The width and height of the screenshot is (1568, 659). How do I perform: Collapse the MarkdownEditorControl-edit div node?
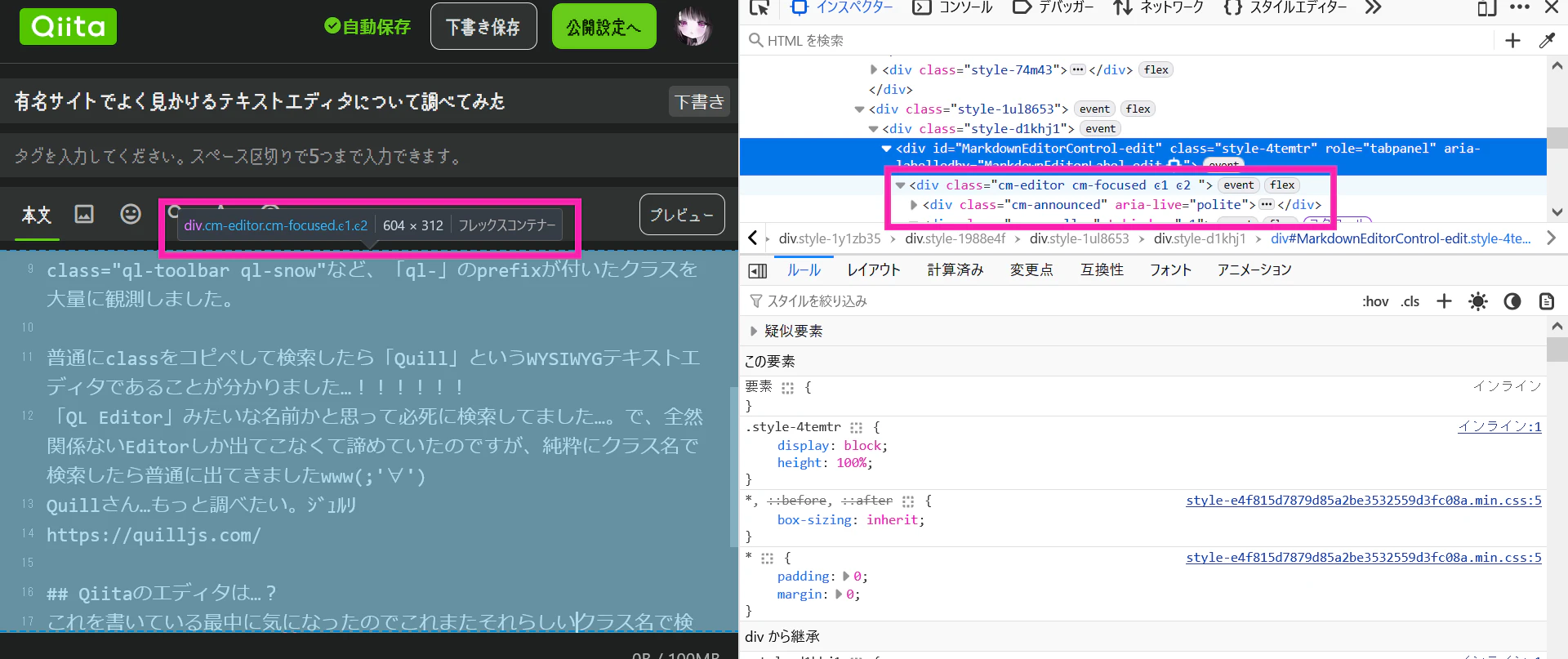point(886,149)
